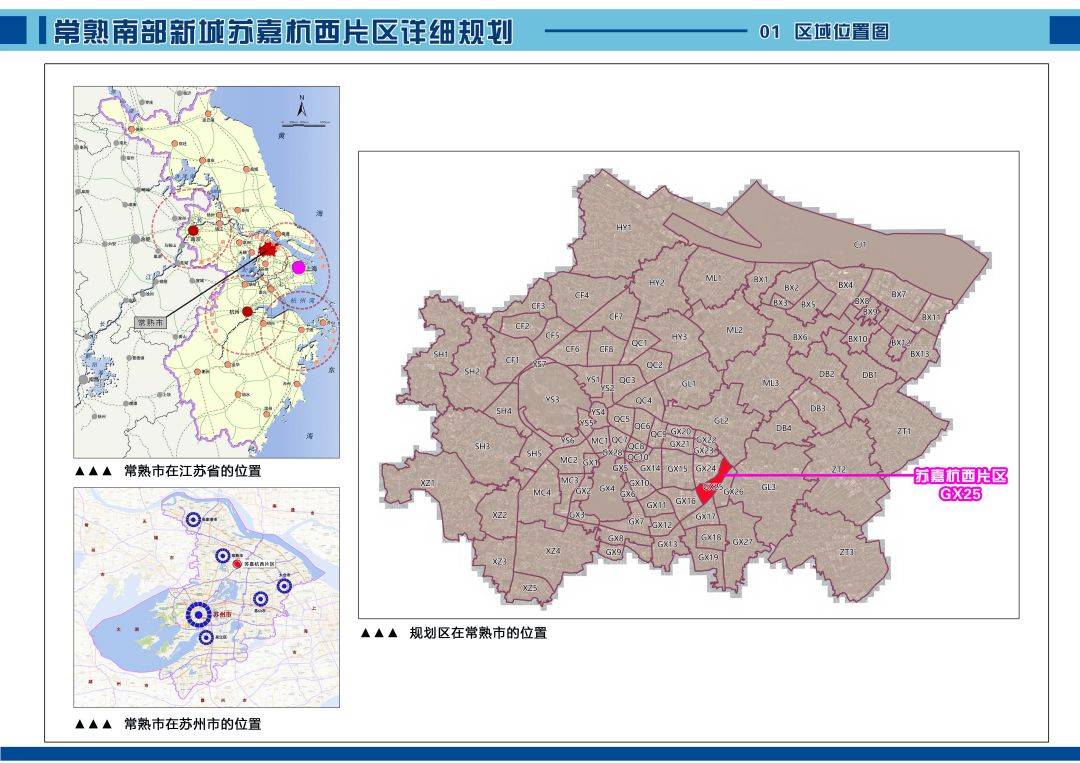Screen dimensions: 1080x763
Task: Select the large blue Suzhou city marker
Action: point(198,615)
